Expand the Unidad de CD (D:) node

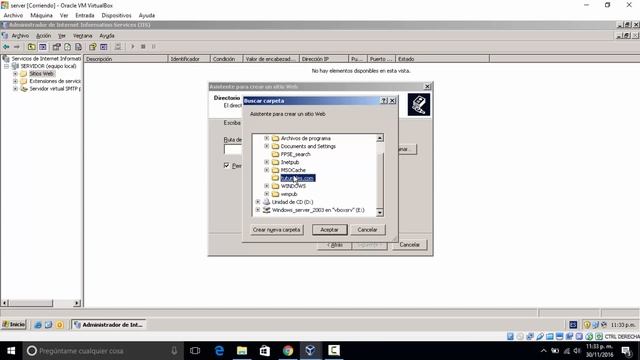[258, 202]
